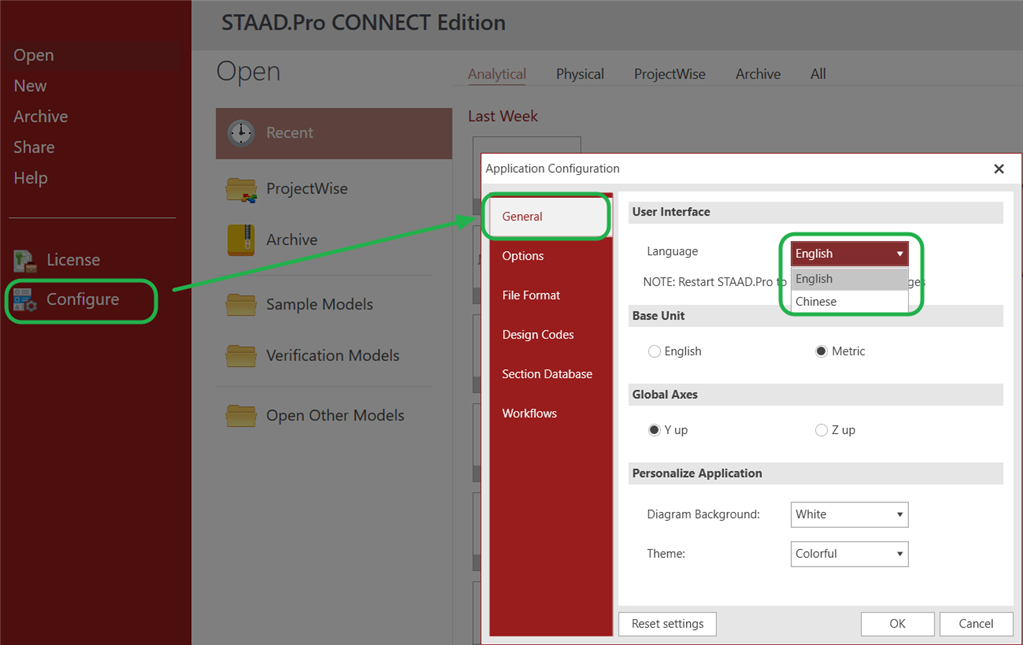Click Archive in the left sidebar
The width and height of the screenshot is (1023, 645).
40,117
